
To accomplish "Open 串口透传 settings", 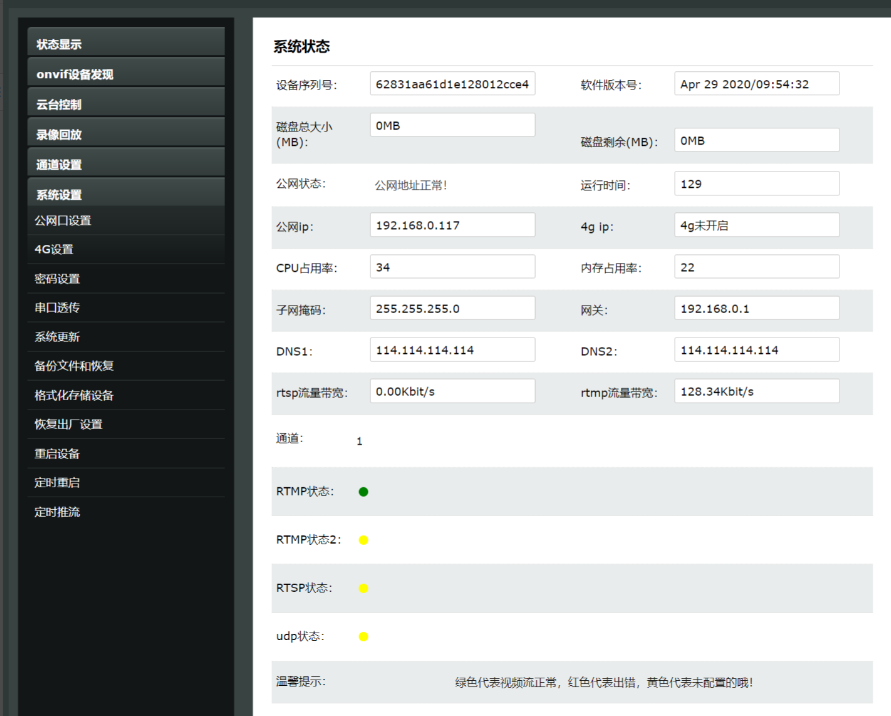I will 126,307.
